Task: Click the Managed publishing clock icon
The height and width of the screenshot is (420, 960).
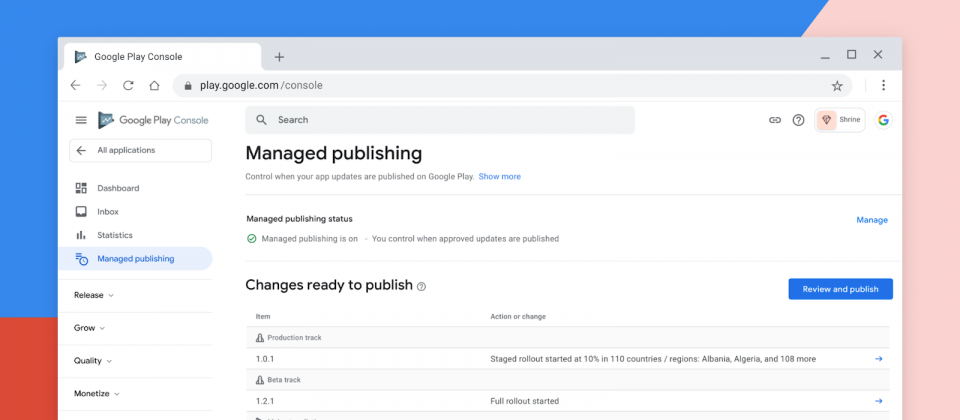Action: [81, 259]
